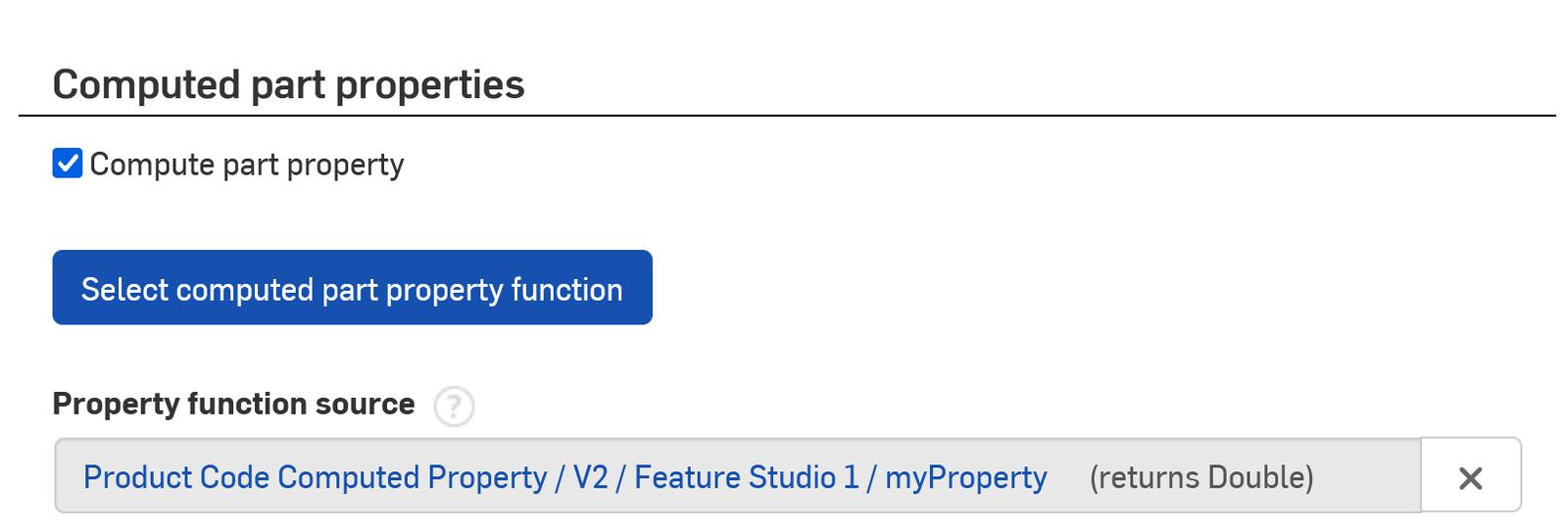1568x527 pixels.
Task: Click the Property function source label
Action: tap(233, 404)
